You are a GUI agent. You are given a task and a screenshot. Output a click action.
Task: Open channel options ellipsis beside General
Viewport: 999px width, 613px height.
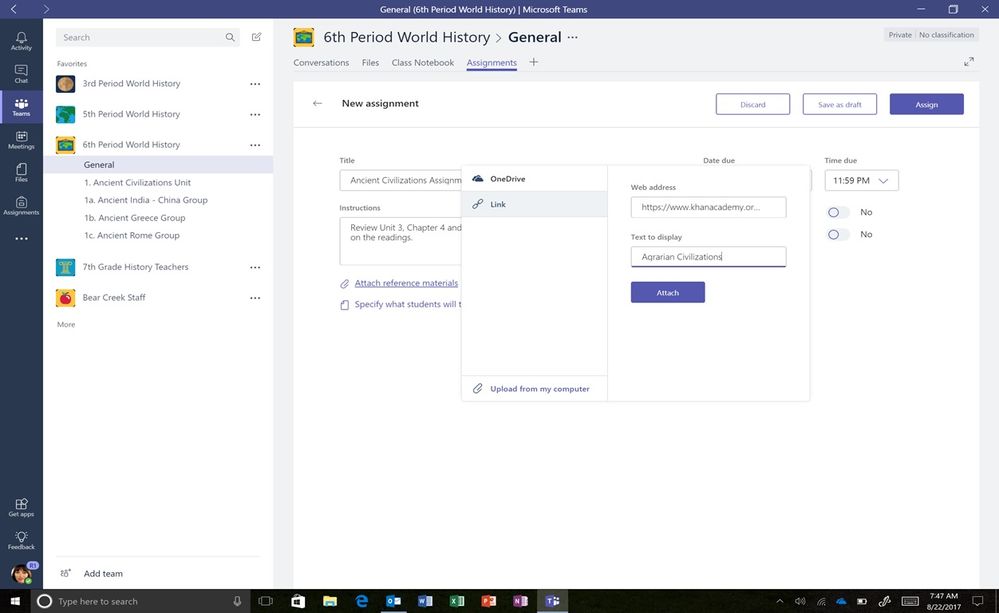[x=573, y=37]
